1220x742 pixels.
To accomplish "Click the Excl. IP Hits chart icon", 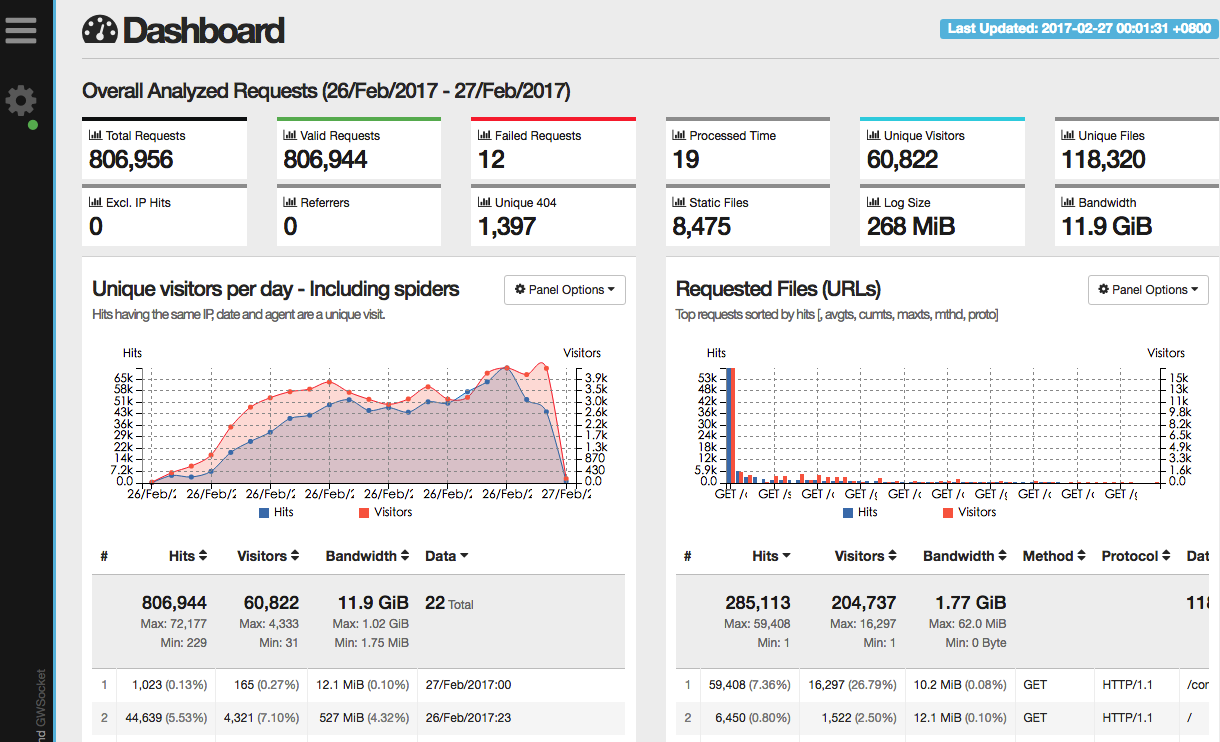I will pyautogui.click(x=96, y=203).
